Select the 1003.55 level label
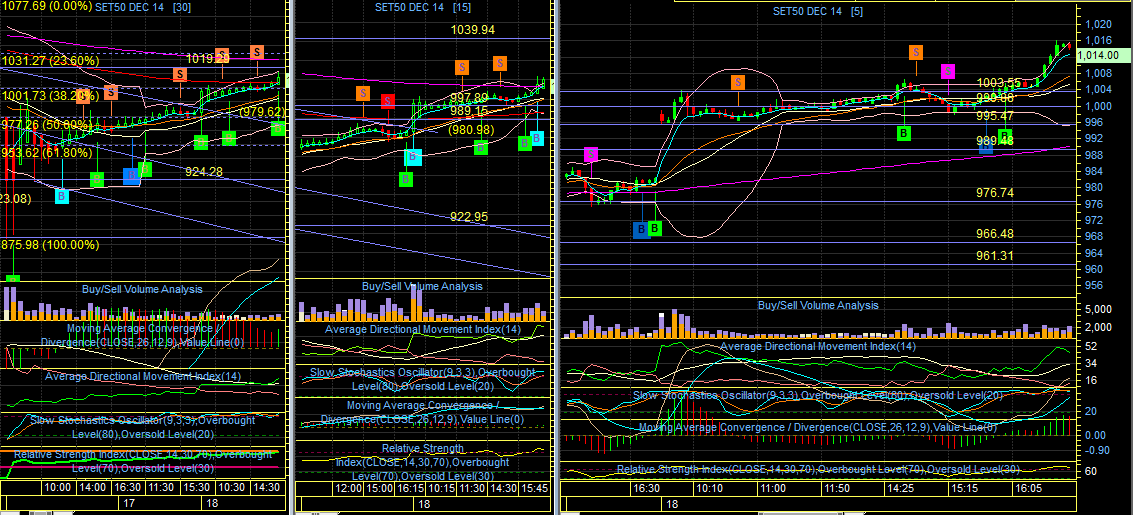The image size is (1133, 515). [x=999, y=82]
